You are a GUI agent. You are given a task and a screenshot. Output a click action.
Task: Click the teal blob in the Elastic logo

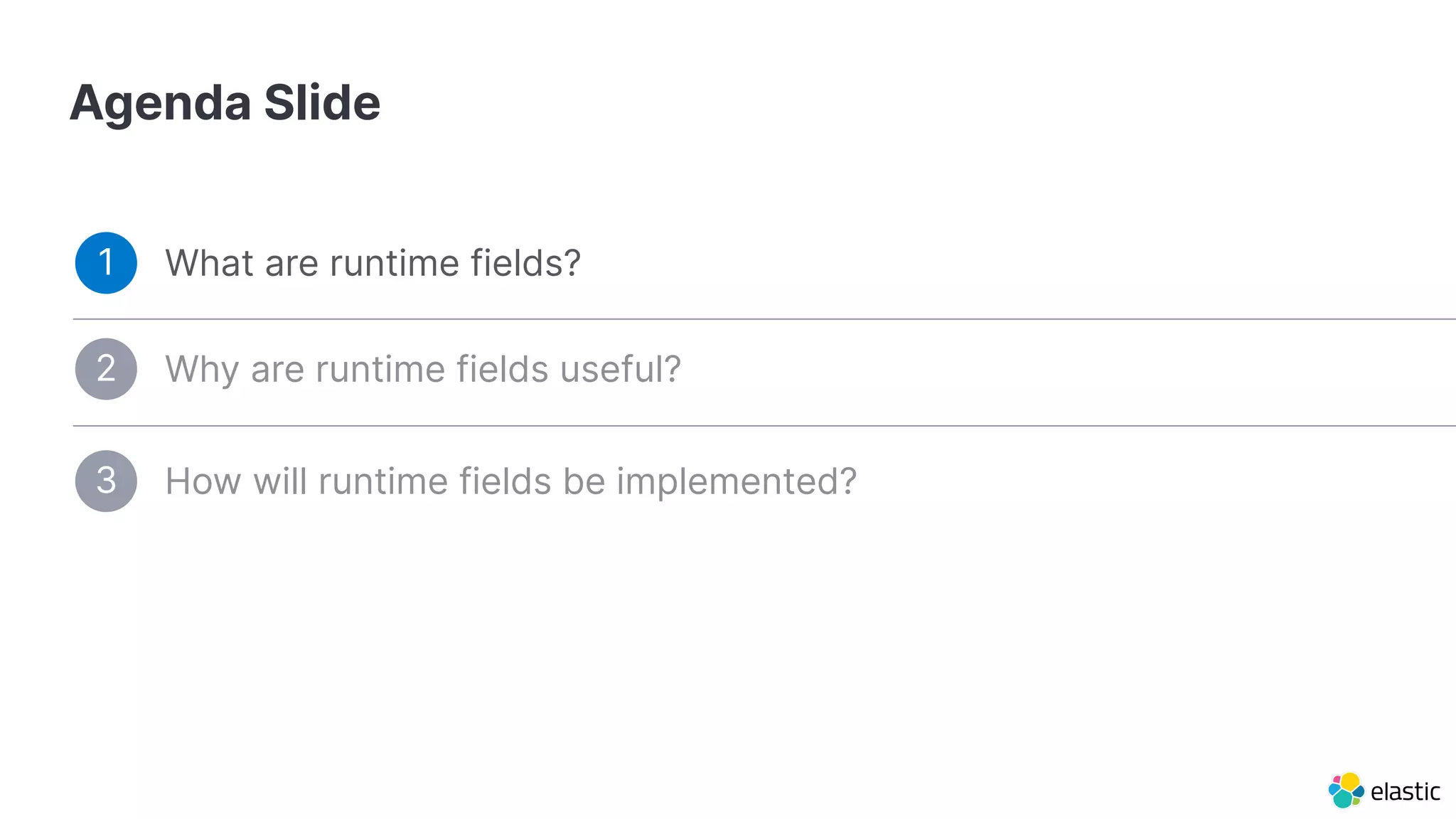click(1342, 799)
